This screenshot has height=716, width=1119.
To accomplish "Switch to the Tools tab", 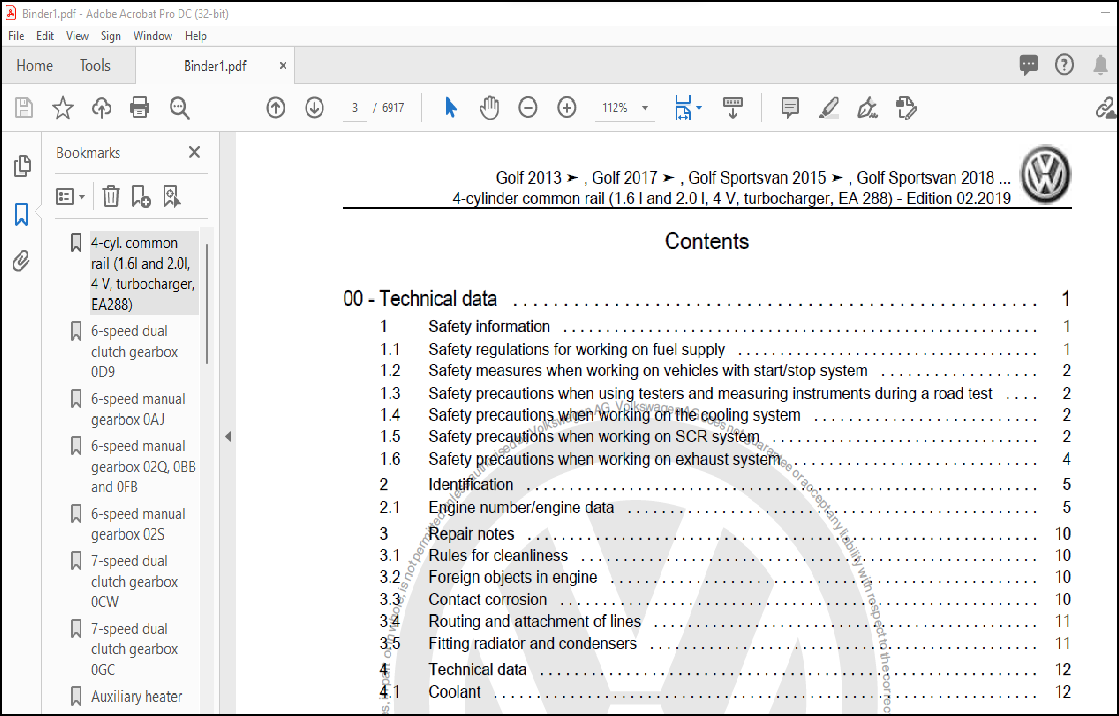I will click(x=95, y=66).
